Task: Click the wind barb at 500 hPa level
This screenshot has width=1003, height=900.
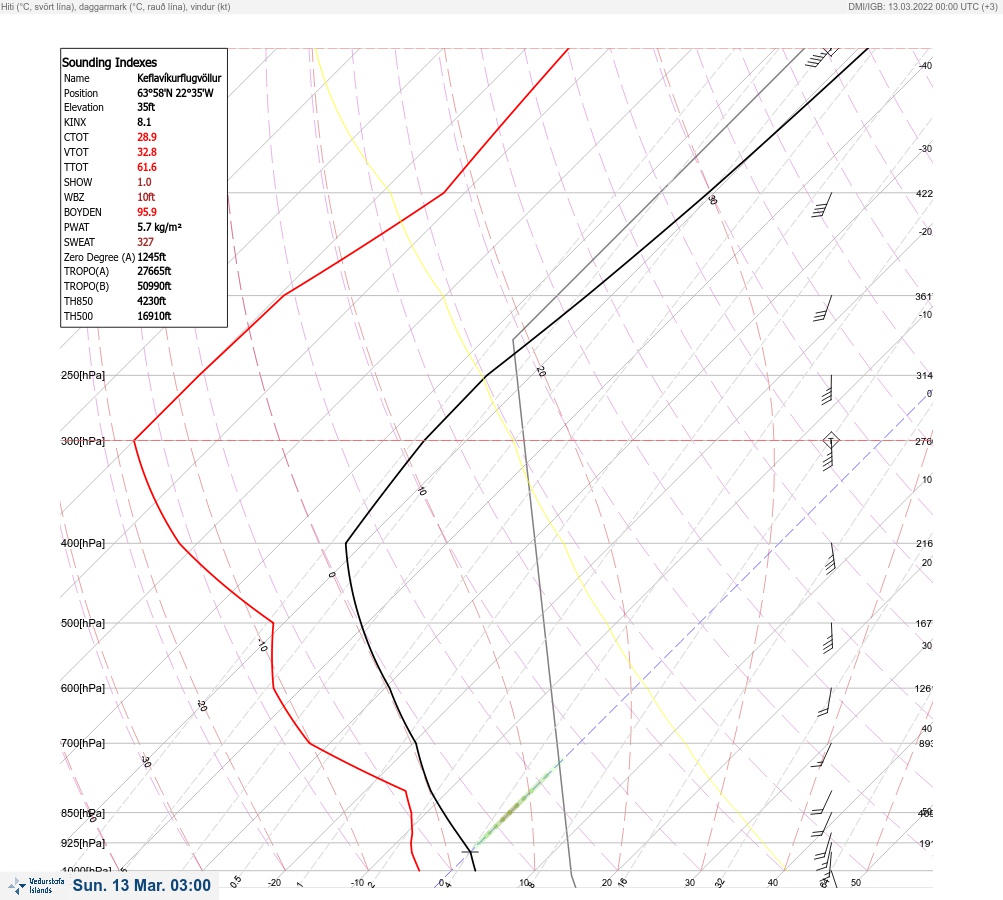Action: pyautogui.click(x=830, y=638)
